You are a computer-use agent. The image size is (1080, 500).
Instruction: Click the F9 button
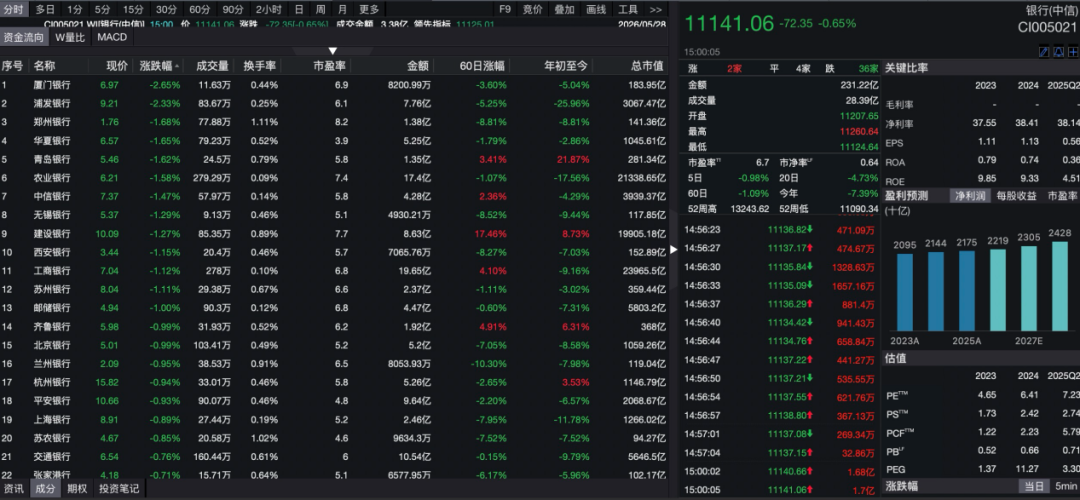(x=505, y=10)
